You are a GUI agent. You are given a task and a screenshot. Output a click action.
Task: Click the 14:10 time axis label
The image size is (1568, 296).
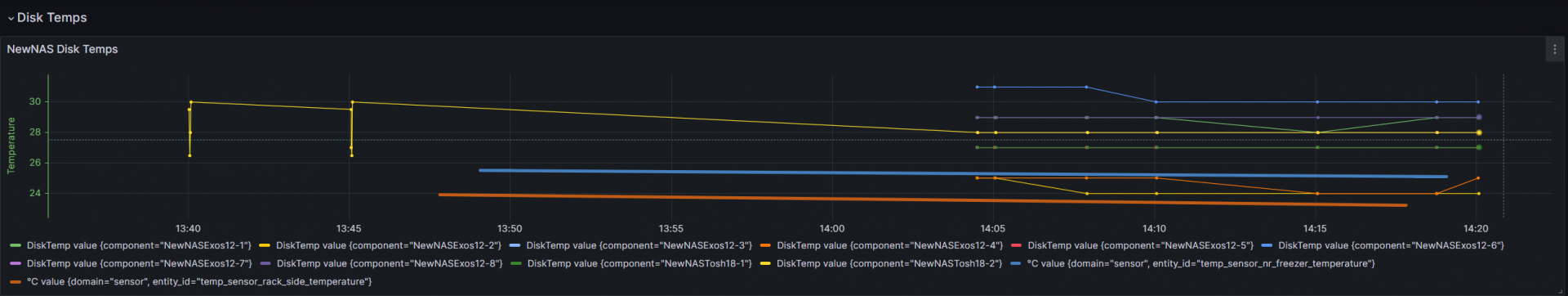click(x=1154, y=228)
